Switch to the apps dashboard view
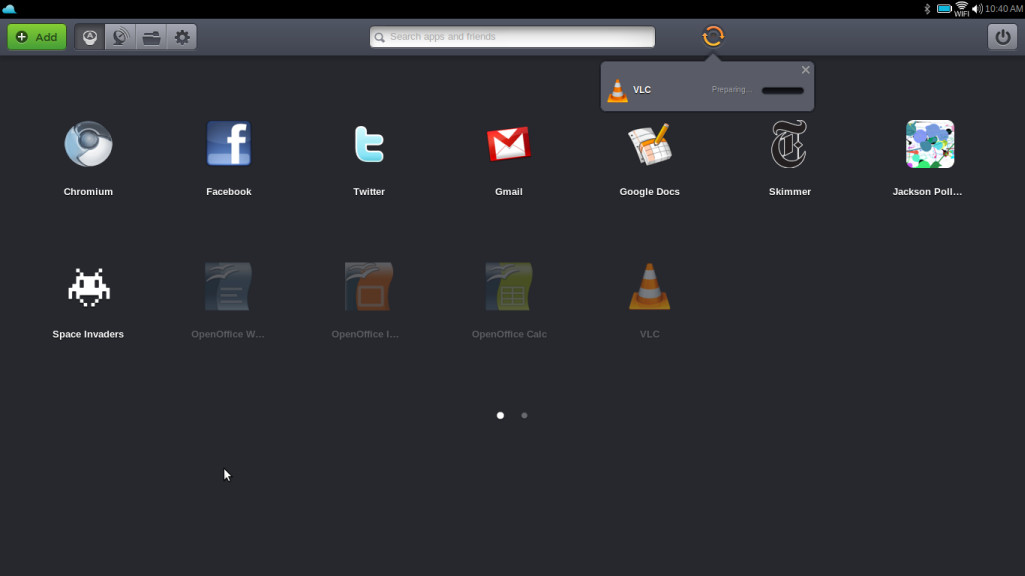The height and width of the screenshot is (576, 1025). click(x=90, y=37)
